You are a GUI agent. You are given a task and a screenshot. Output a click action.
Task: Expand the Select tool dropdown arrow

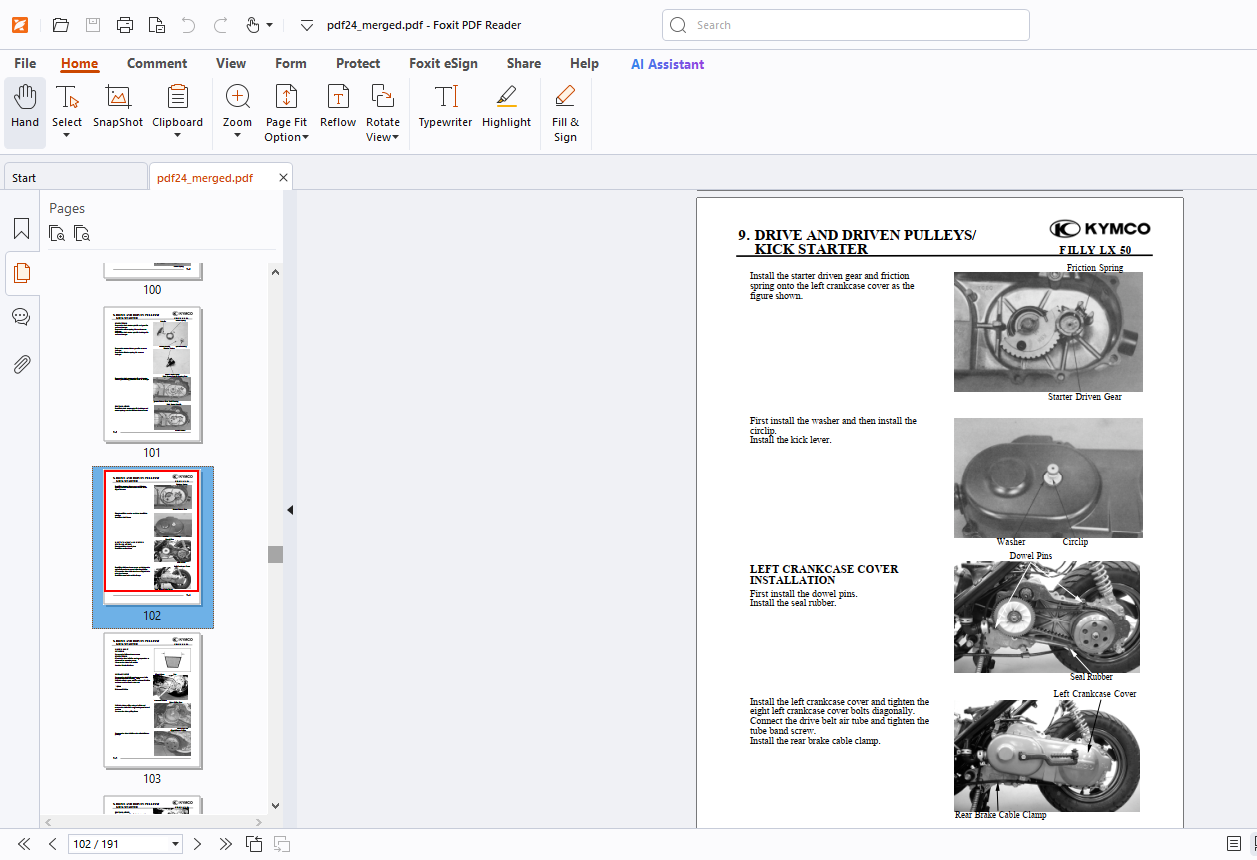click(x=67, y=136)
